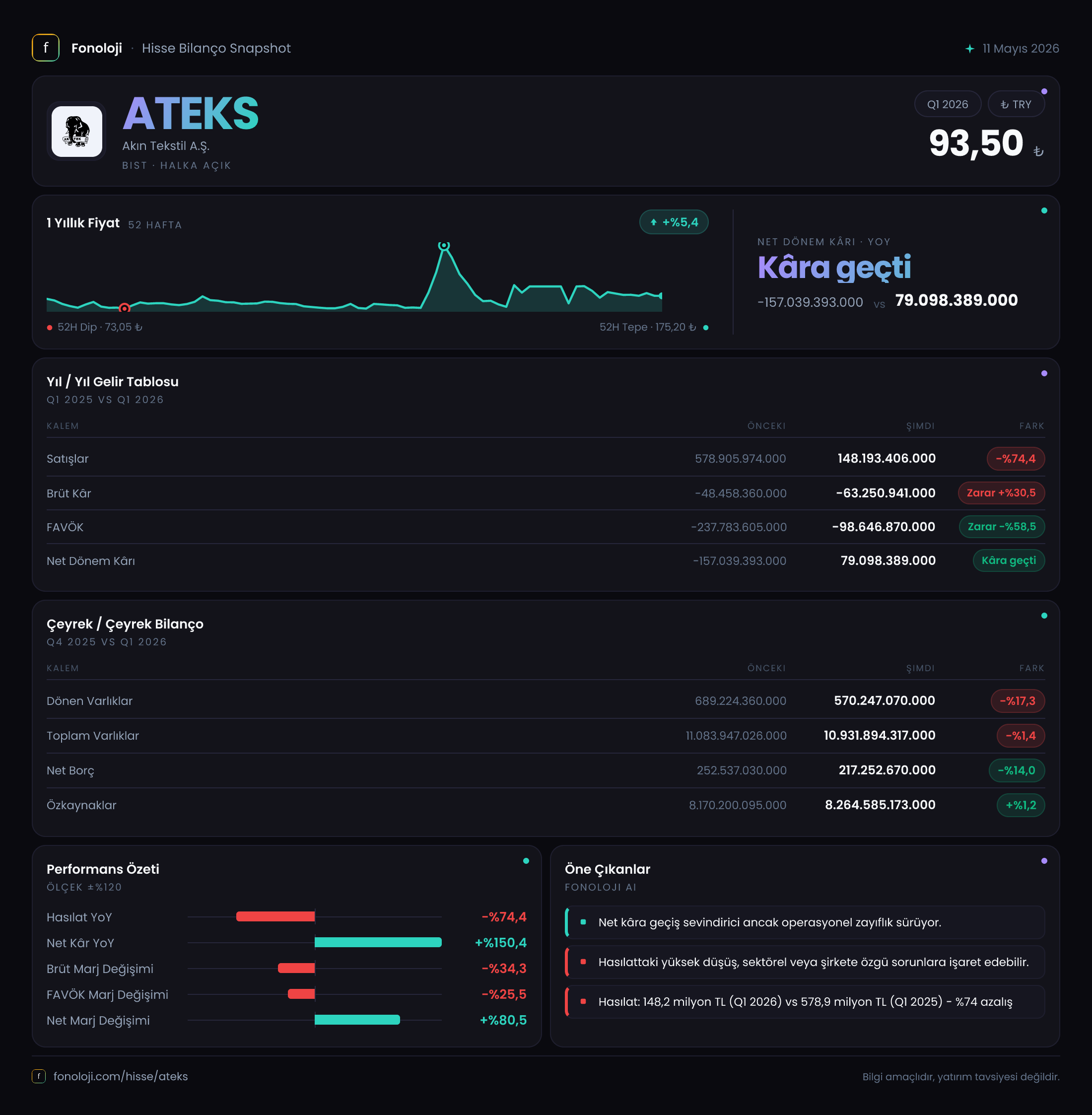Click the 52H Tepe peak marker on chart
The image size is (1092, 1115).
[444, 245]
